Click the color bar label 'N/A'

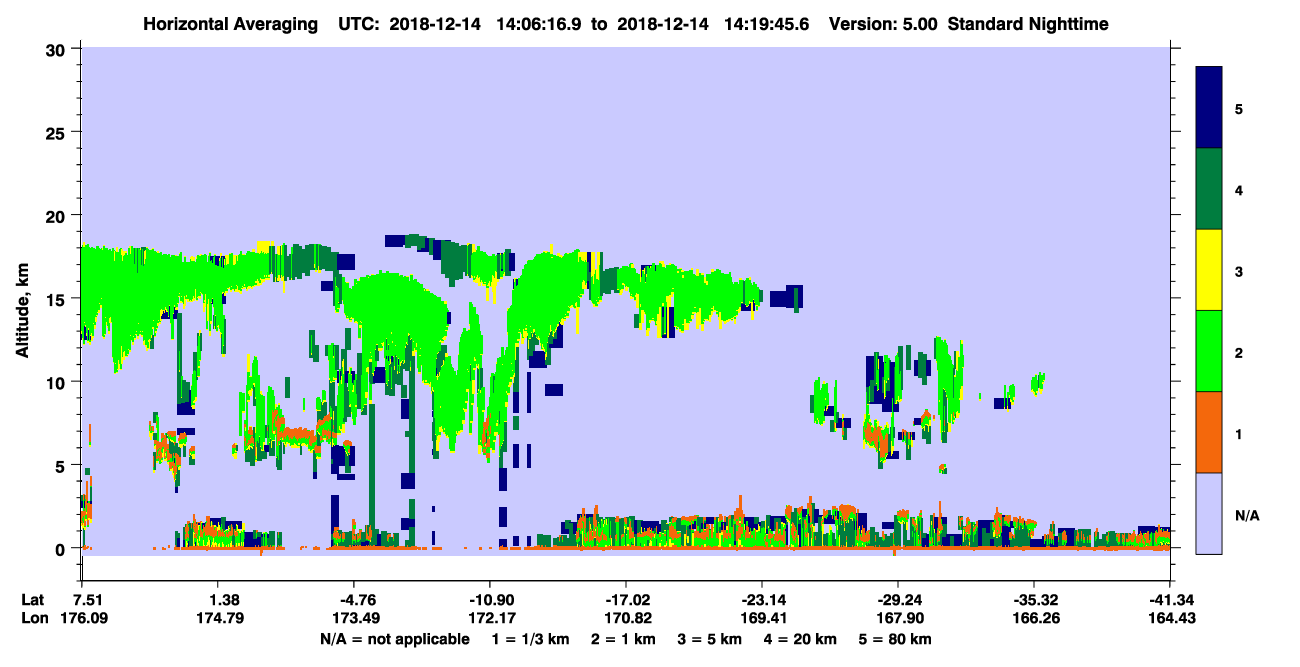pyautogui.click(x=1247, y=515)
